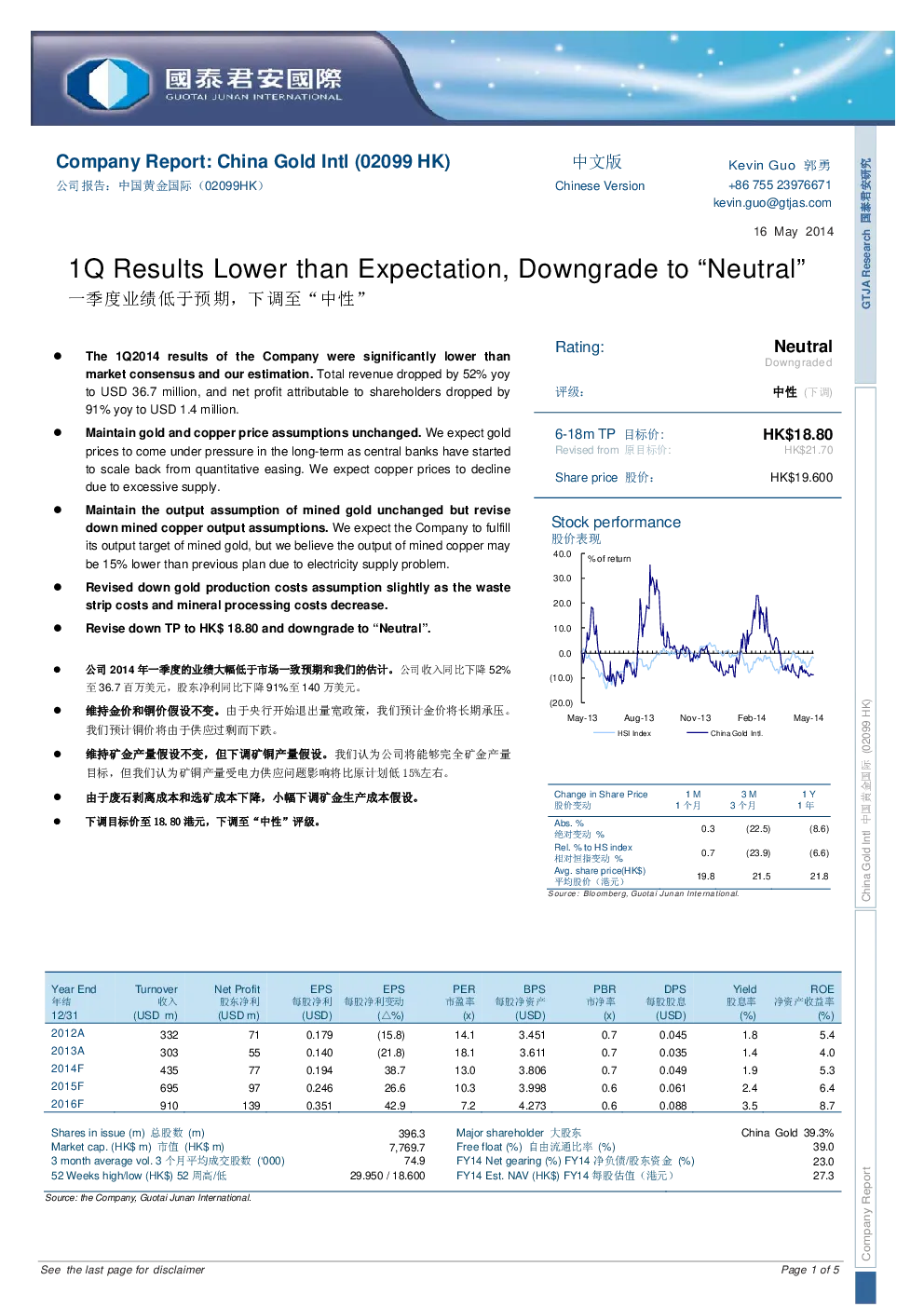This screenshot has height=1307, width=924.
Task: Click major shareholder China Gold 39.3%
Action: tap(787, 1133)
